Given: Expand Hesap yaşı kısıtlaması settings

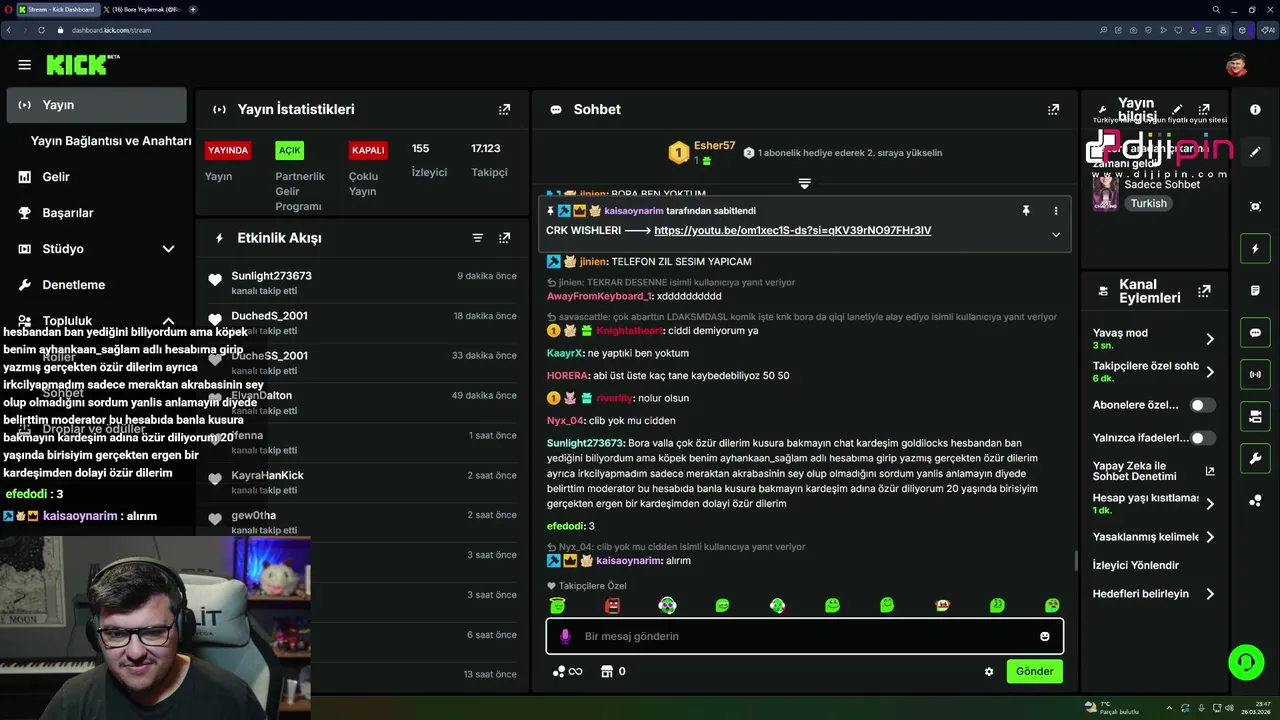Looking at the screenshot, I should 1209,504.
